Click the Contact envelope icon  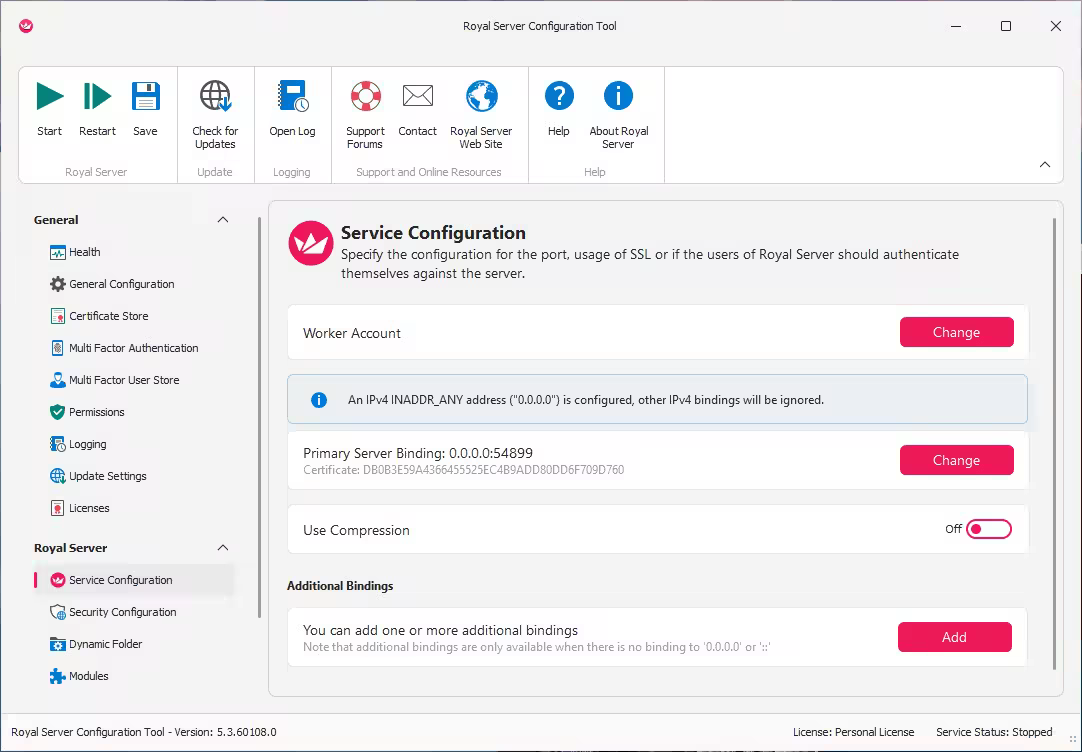click(417, 97)
